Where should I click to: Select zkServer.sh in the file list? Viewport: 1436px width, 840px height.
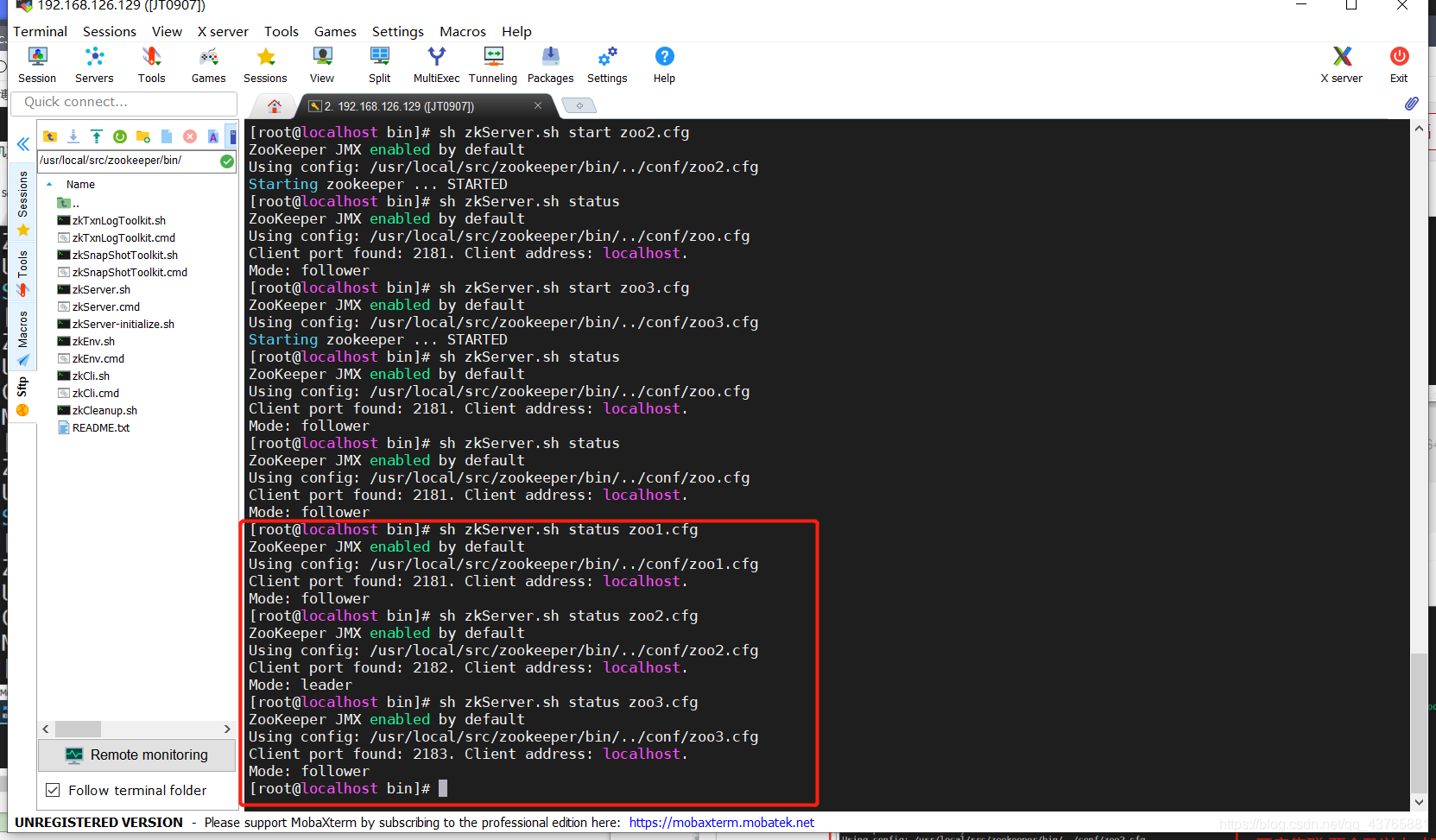(101, 289)
